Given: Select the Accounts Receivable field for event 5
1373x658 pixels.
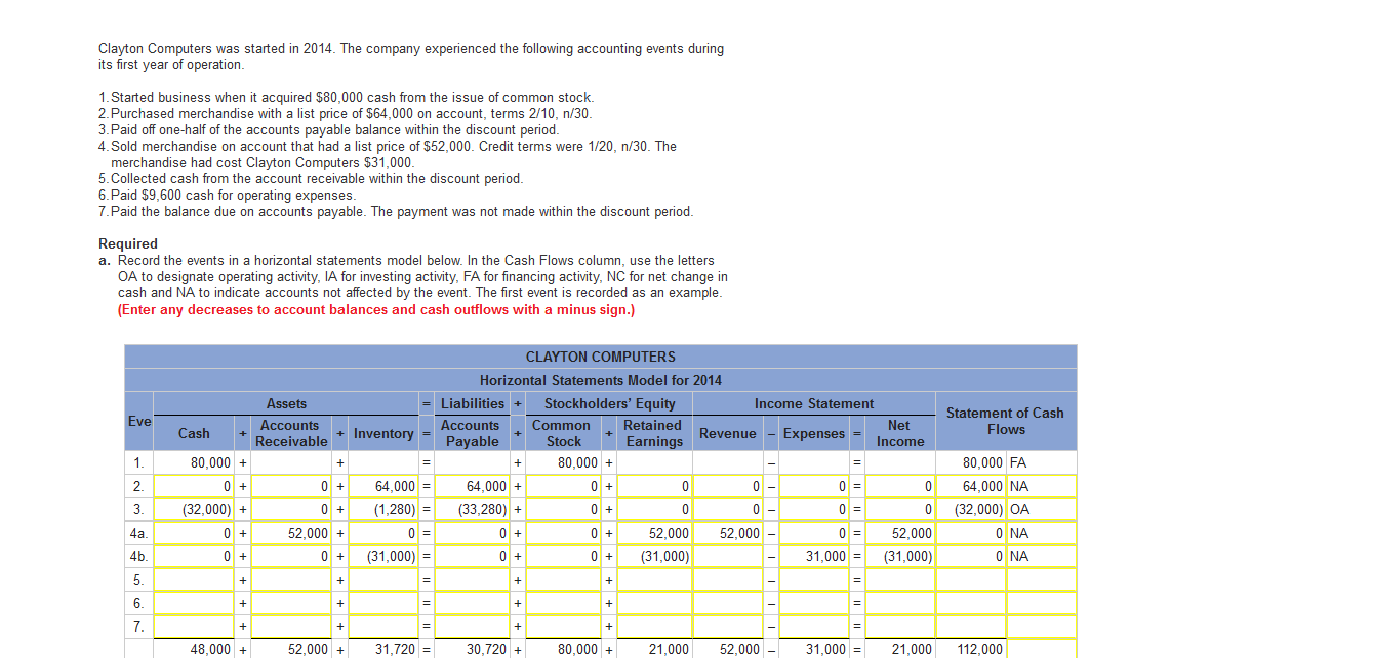Looking at the screenshot, I should click(291, 580).
